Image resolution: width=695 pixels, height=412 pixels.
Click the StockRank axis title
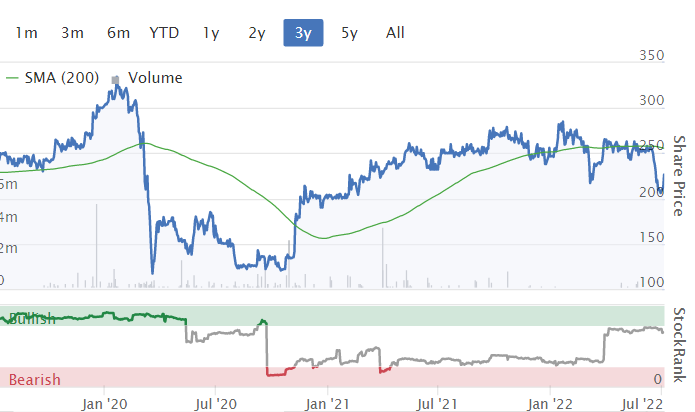679,345
